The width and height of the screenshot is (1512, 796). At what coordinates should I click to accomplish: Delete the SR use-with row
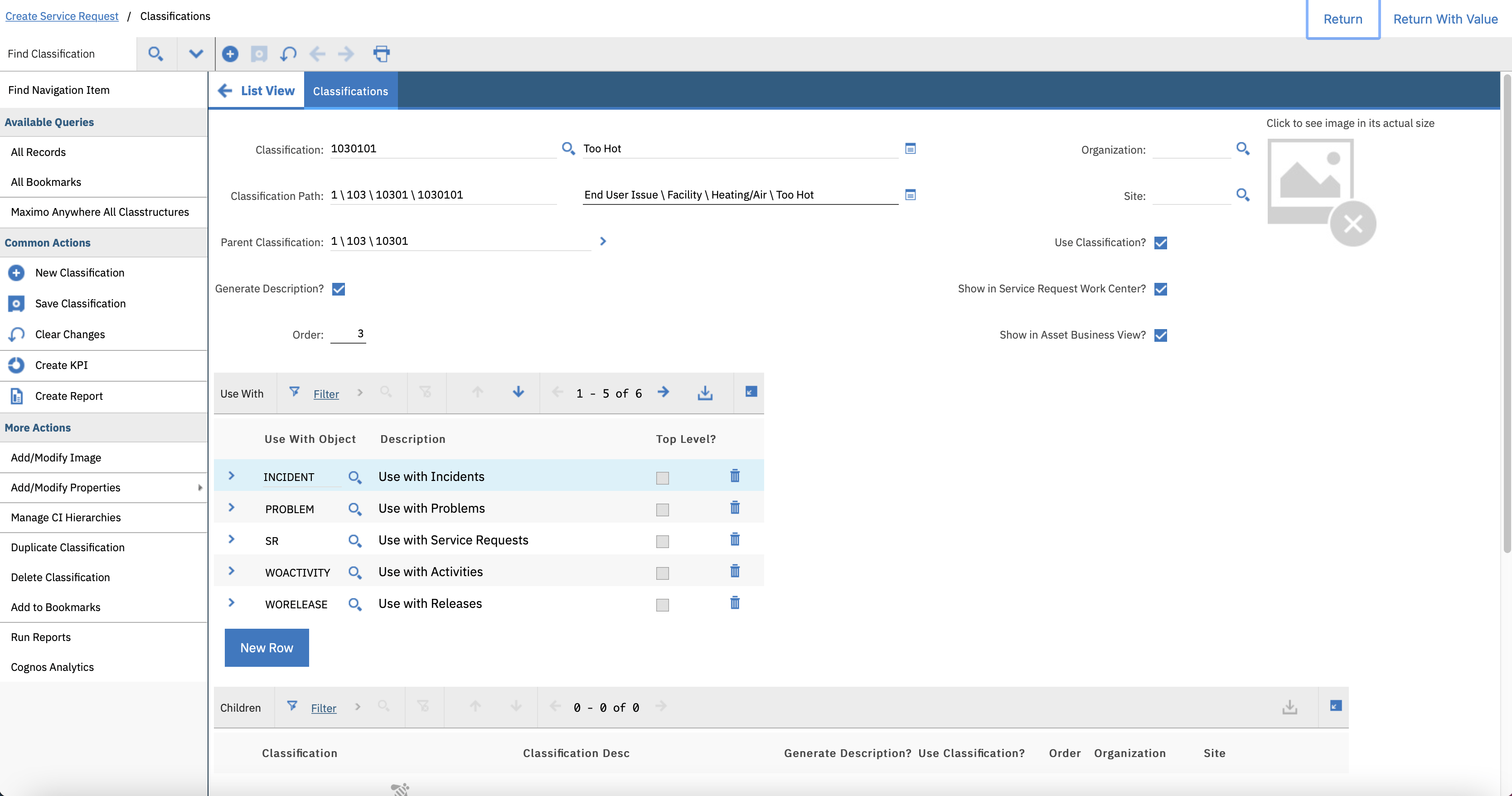pyautogui.click(x=735, y=539)
